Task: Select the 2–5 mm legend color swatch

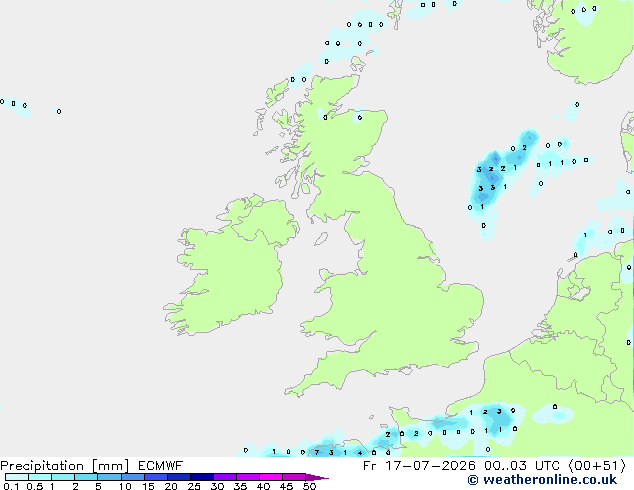Action: 86,477
